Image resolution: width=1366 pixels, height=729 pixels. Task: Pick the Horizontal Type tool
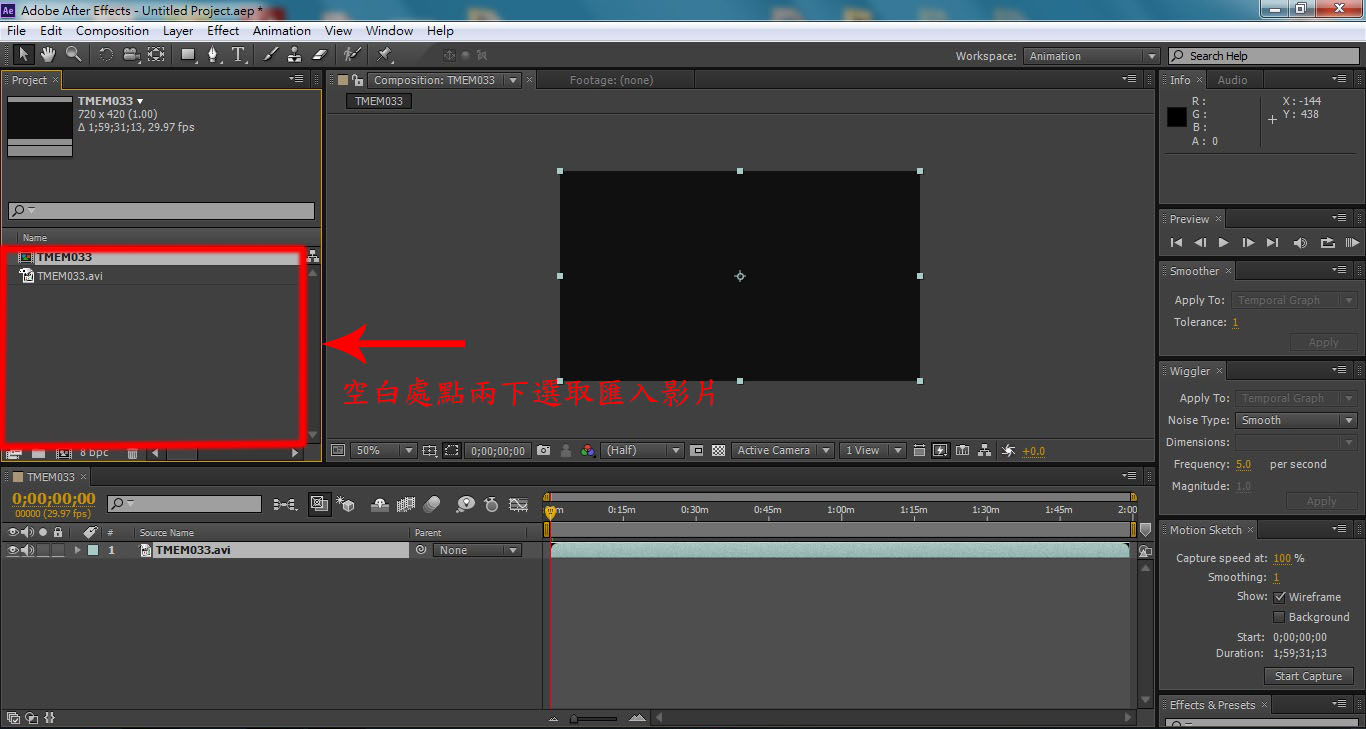(238, 55)
